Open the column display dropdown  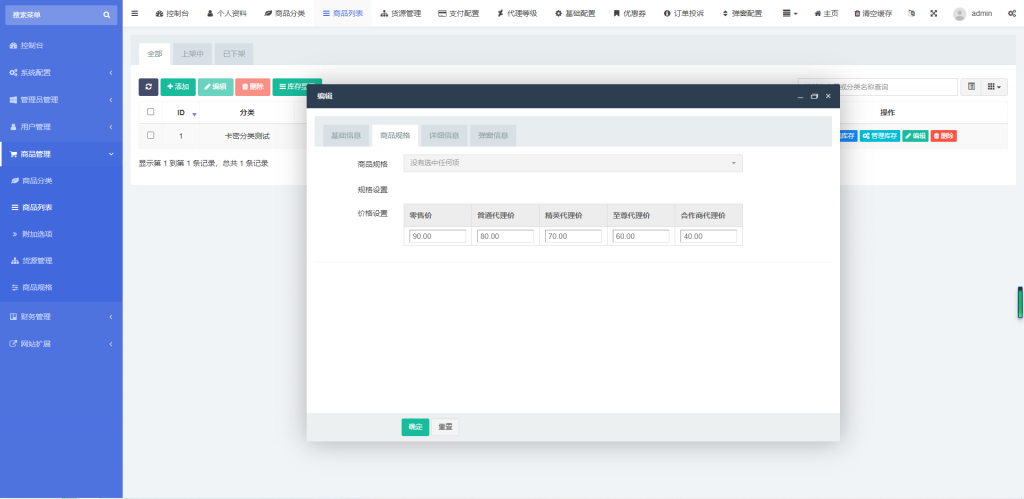994,87
